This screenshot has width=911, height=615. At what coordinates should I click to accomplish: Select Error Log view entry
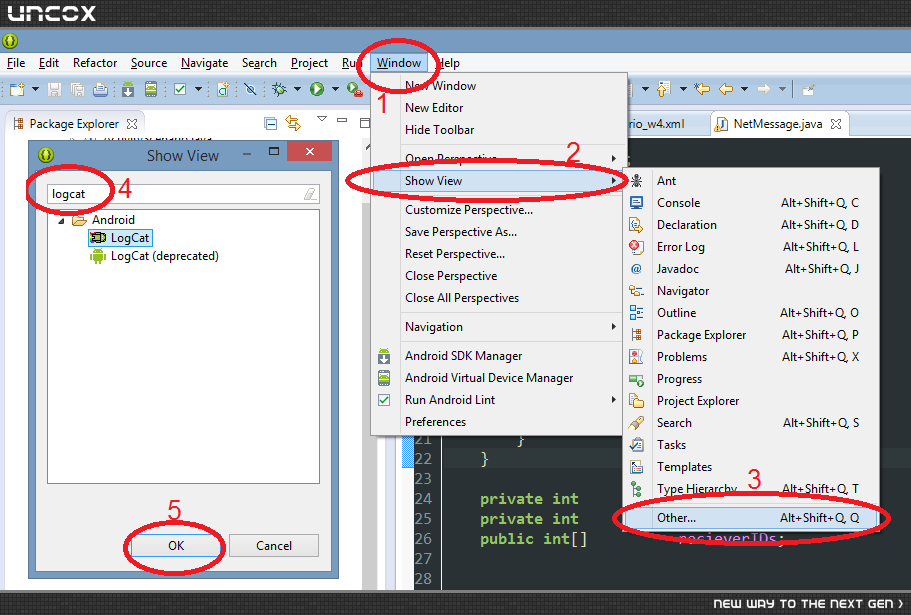tap(751, 247)
